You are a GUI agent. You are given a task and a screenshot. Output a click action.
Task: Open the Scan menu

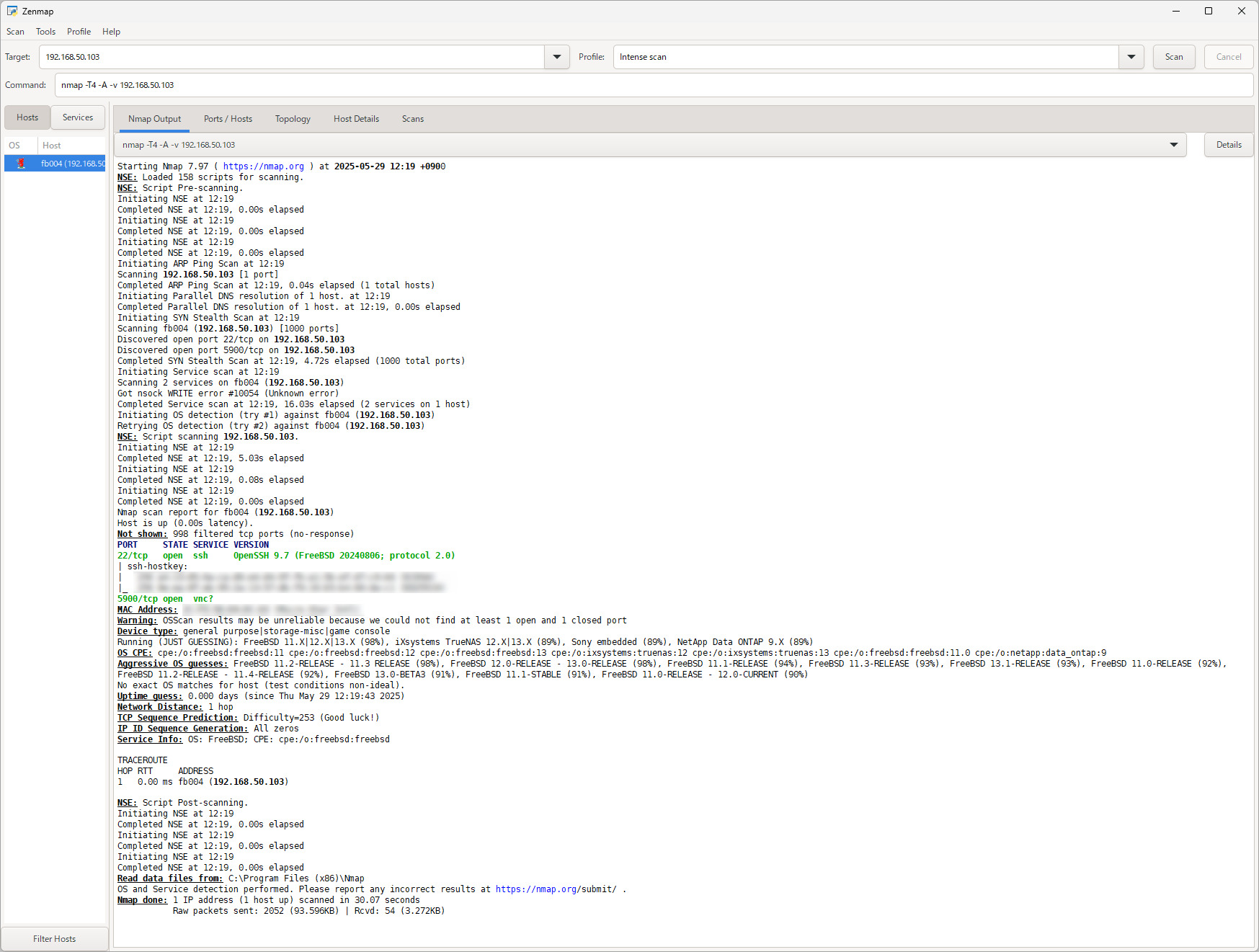[x=15, y=32]
